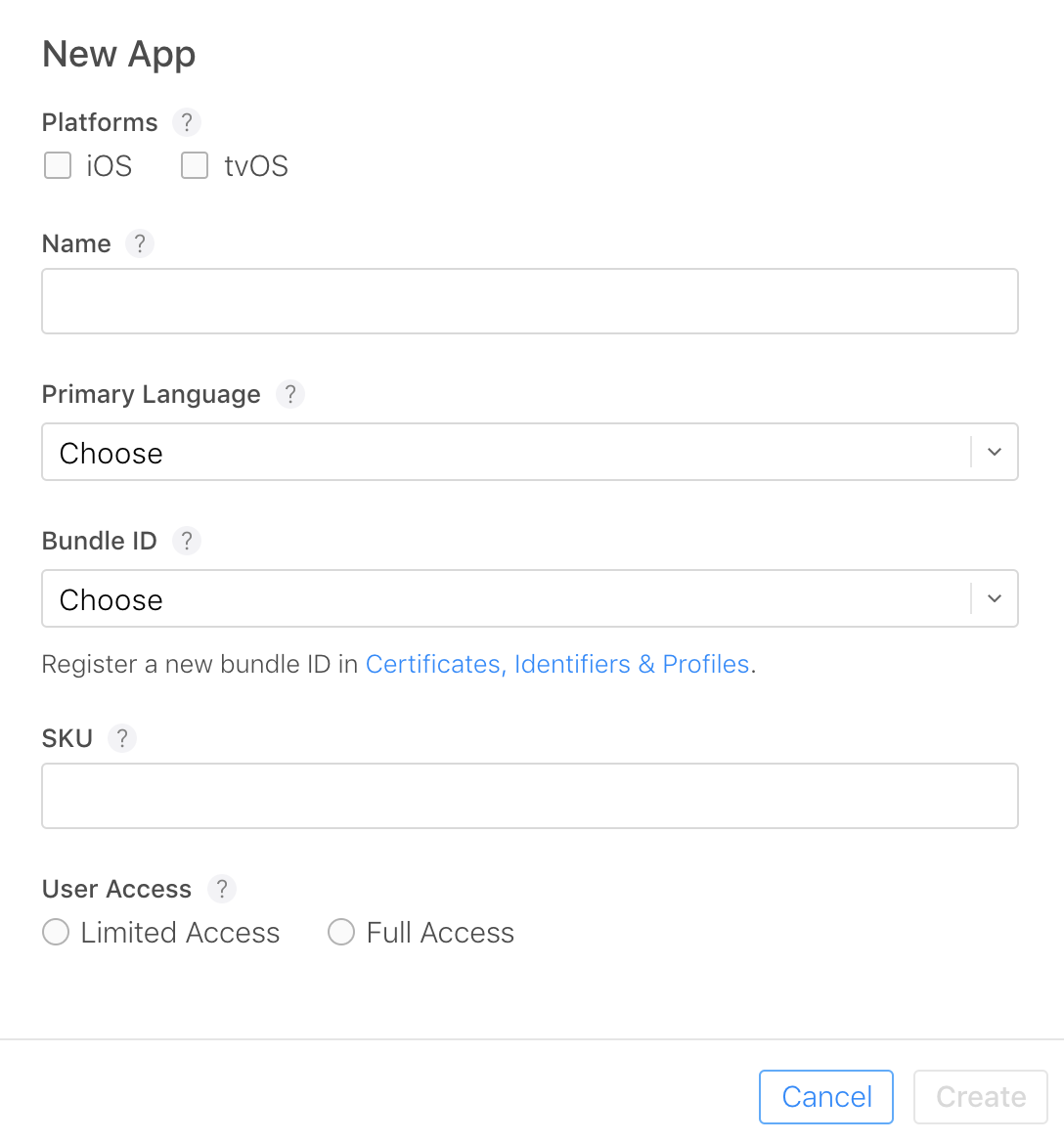The width and height of the screenshot is (1064, 1142).
Task: Select the Limited Access radio button
Action: (x=56, y=932)
